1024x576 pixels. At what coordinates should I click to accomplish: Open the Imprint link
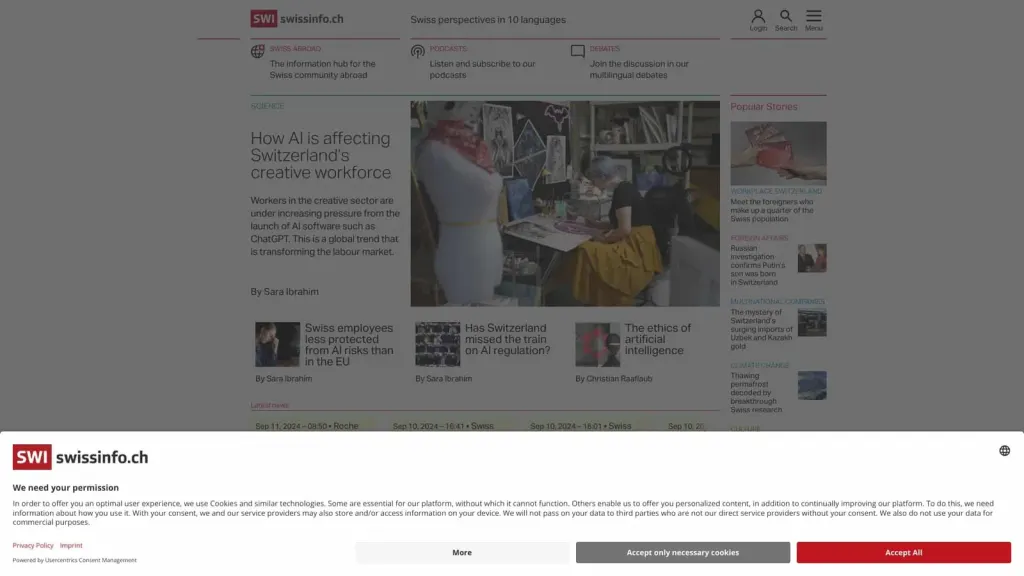pyautogui.click(x=71, y=545)
